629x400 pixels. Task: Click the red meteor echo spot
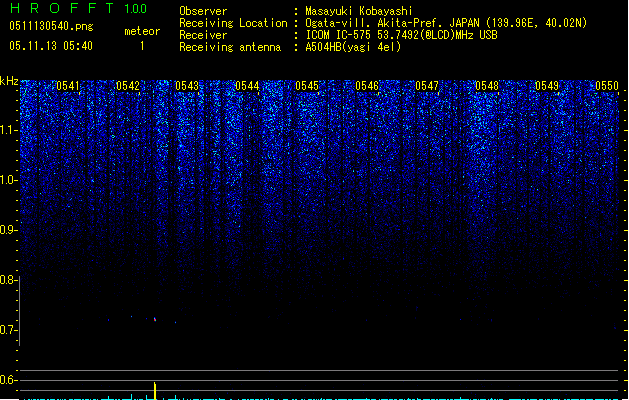click(x=155, y=319)
